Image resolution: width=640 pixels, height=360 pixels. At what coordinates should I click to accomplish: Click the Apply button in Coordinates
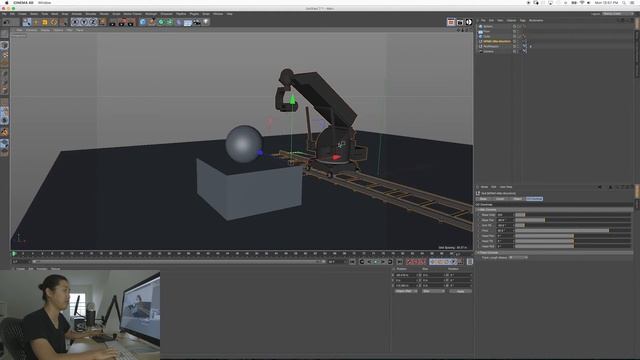click(x=460, y=291)
